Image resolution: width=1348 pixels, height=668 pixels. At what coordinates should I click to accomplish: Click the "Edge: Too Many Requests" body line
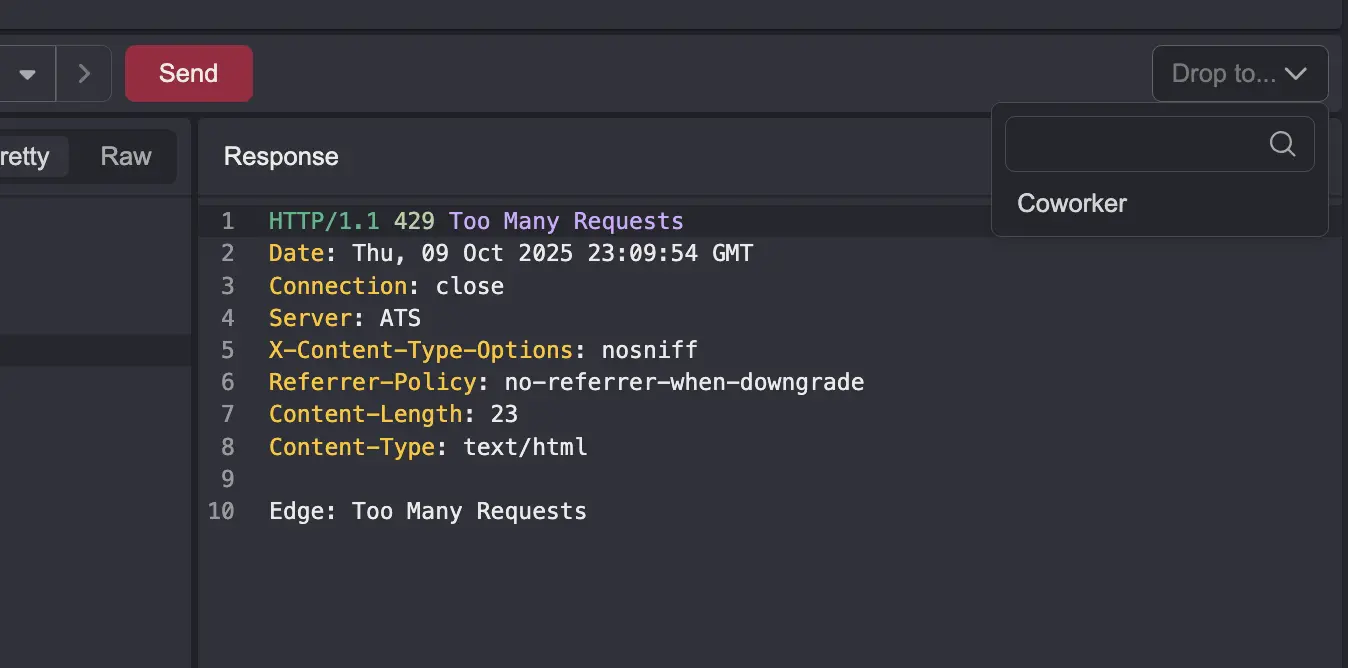pyautogui.click(x=428, y=511)
